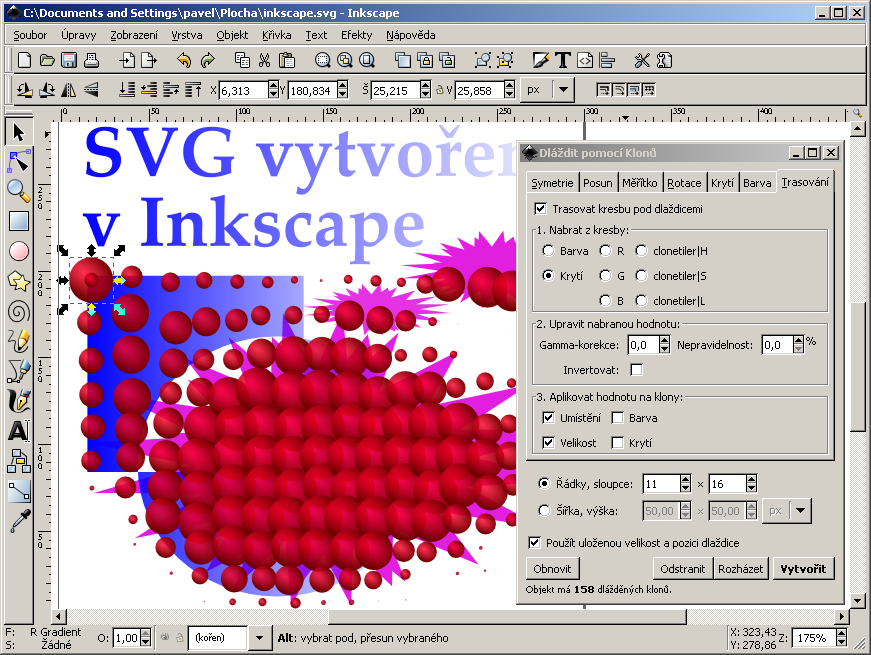Select the Bezier pen tool
Viewport: 871px width, 655px height.
[x=19, y=371]
